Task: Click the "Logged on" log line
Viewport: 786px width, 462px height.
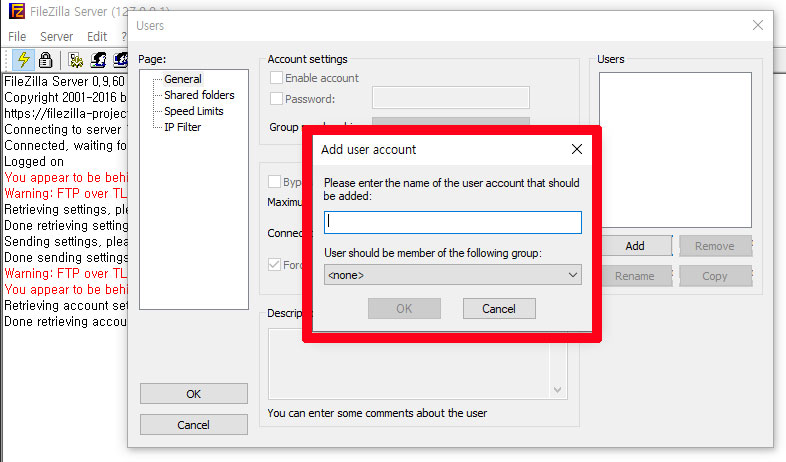Action: tap(34, 161)
